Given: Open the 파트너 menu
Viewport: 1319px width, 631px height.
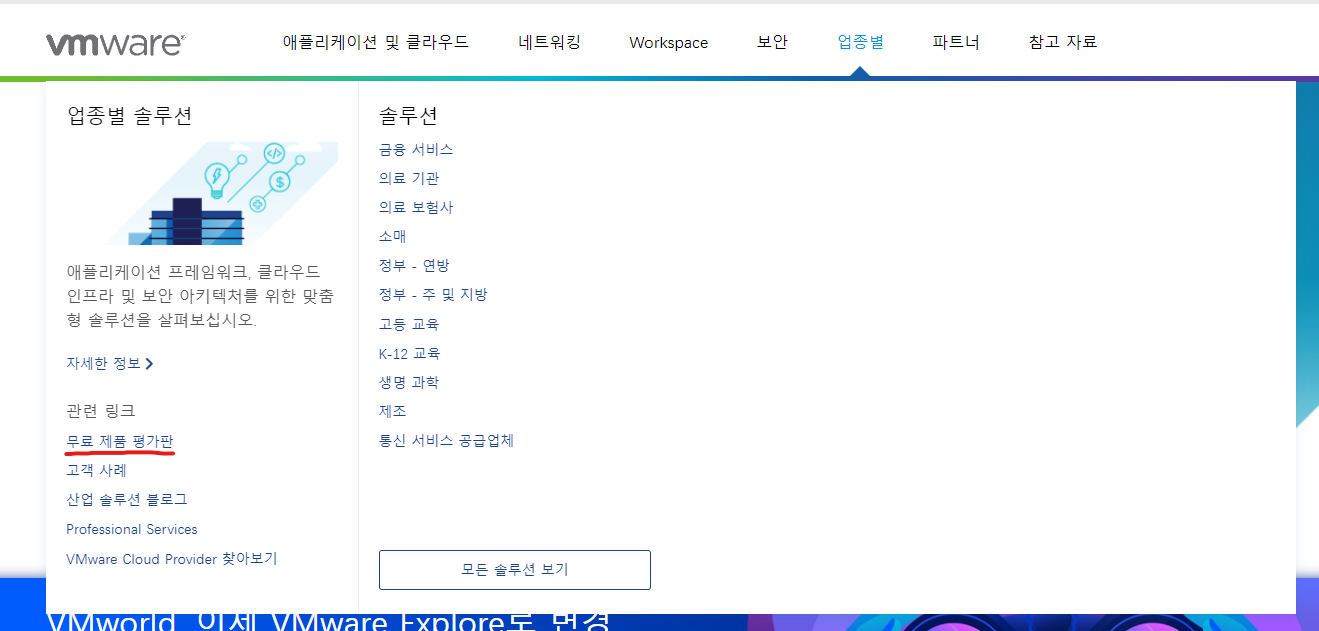Looking at the screenshot, I should point(956,42).
